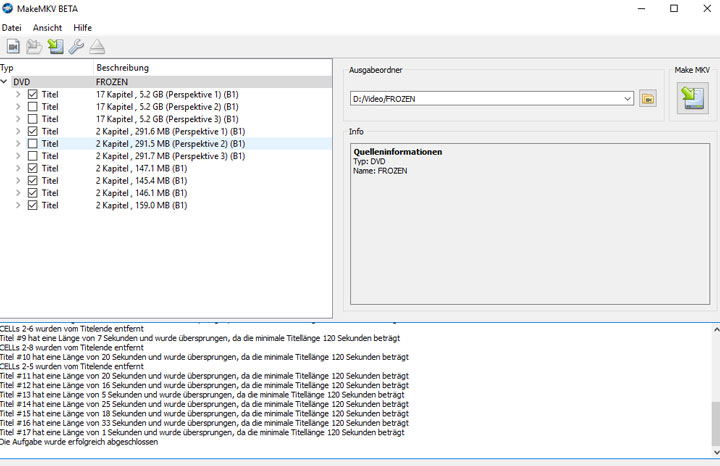
Task: Click the MakeMKV app icon in the title bar
Action: coord(7,8)
